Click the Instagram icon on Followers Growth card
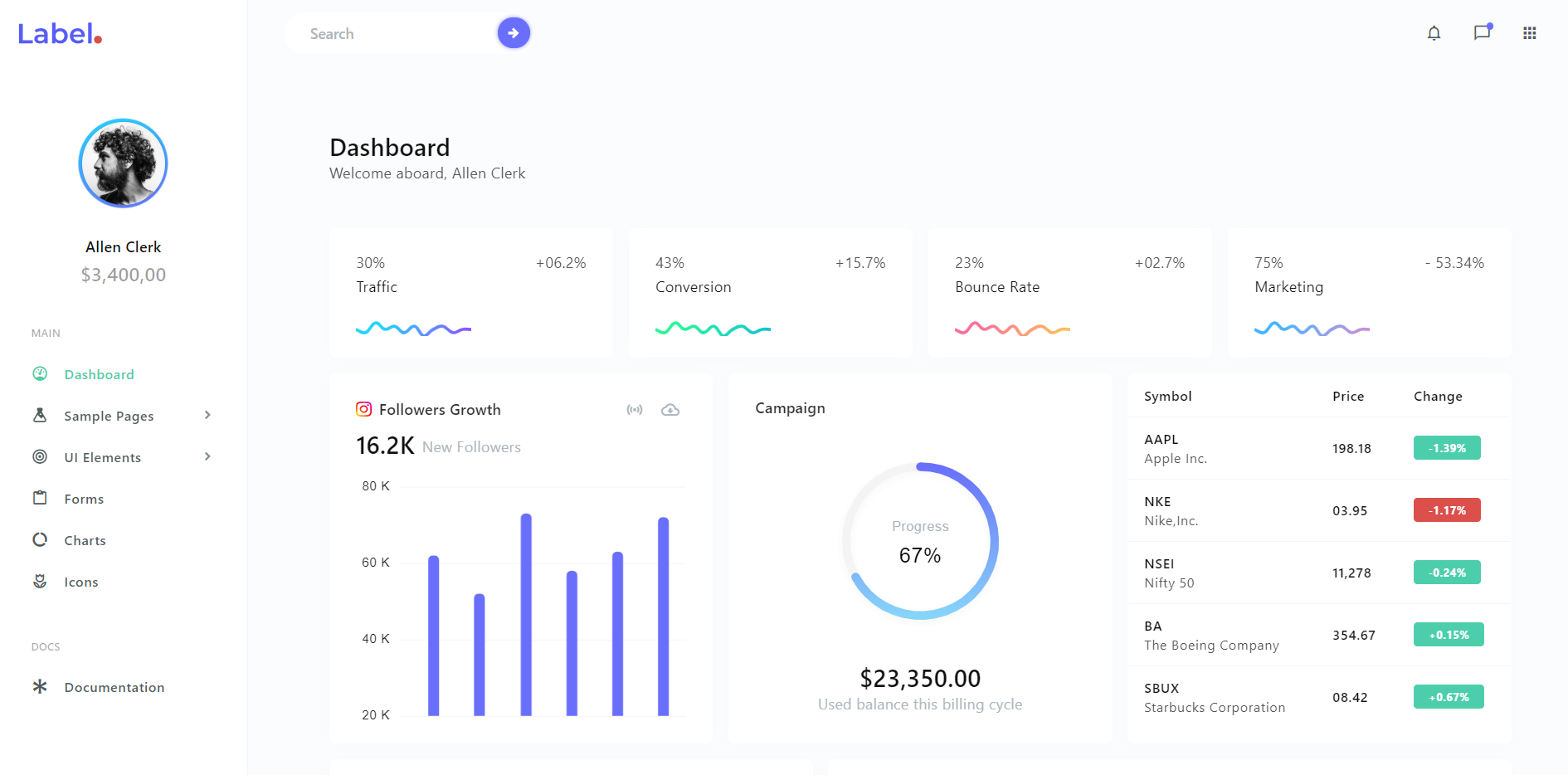This screenshot has height=775, width=1568. click(x=363, y=409)
